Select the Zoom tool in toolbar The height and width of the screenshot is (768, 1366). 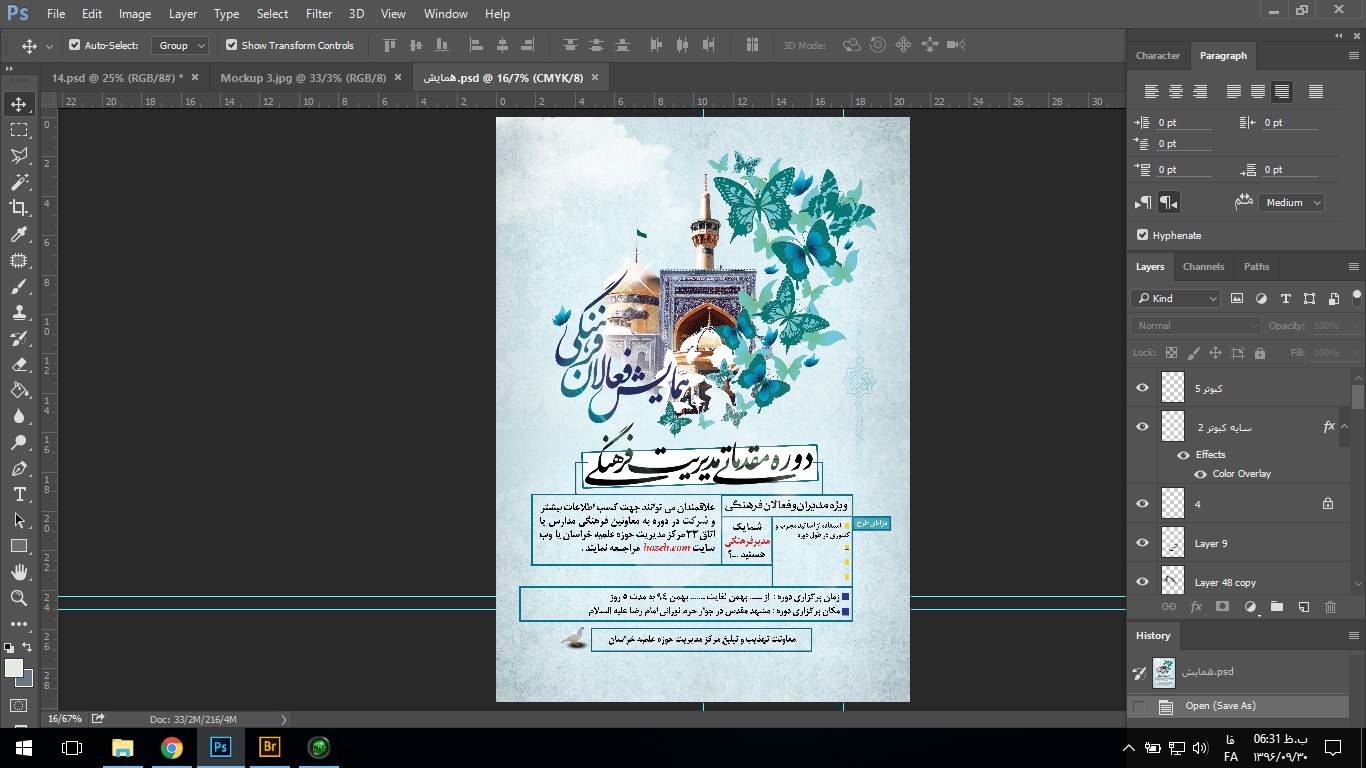point(19,598)
